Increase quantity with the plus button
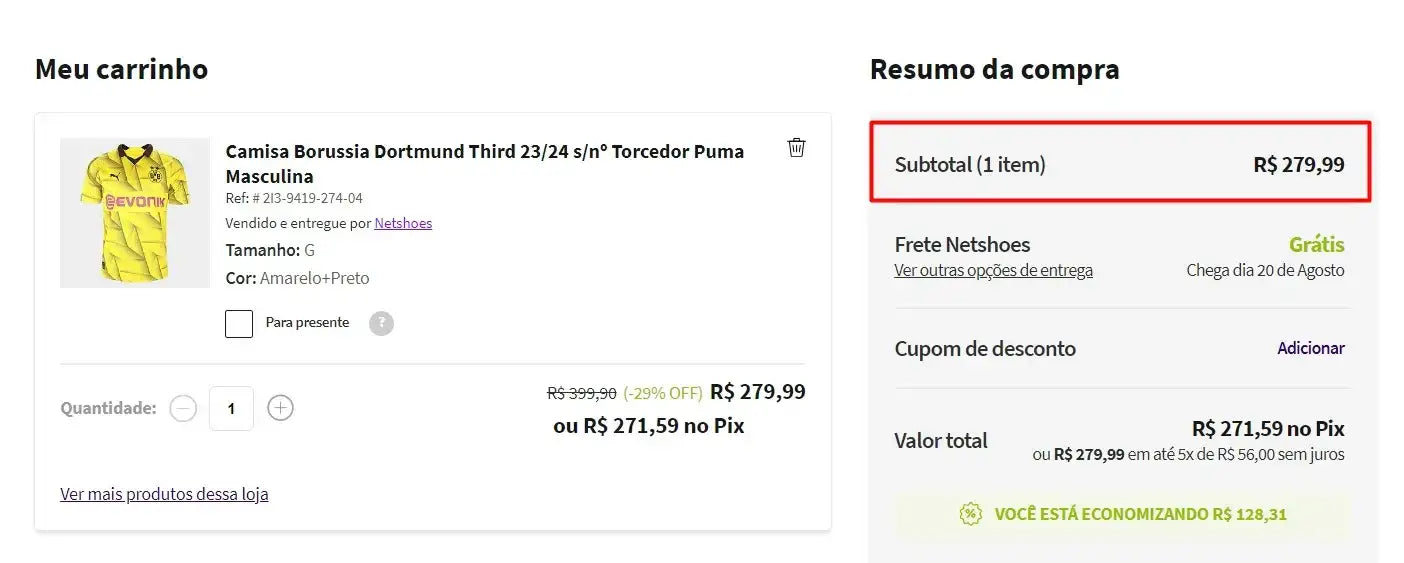This screenshot has height=563, width=1404. tap(281, 408)
